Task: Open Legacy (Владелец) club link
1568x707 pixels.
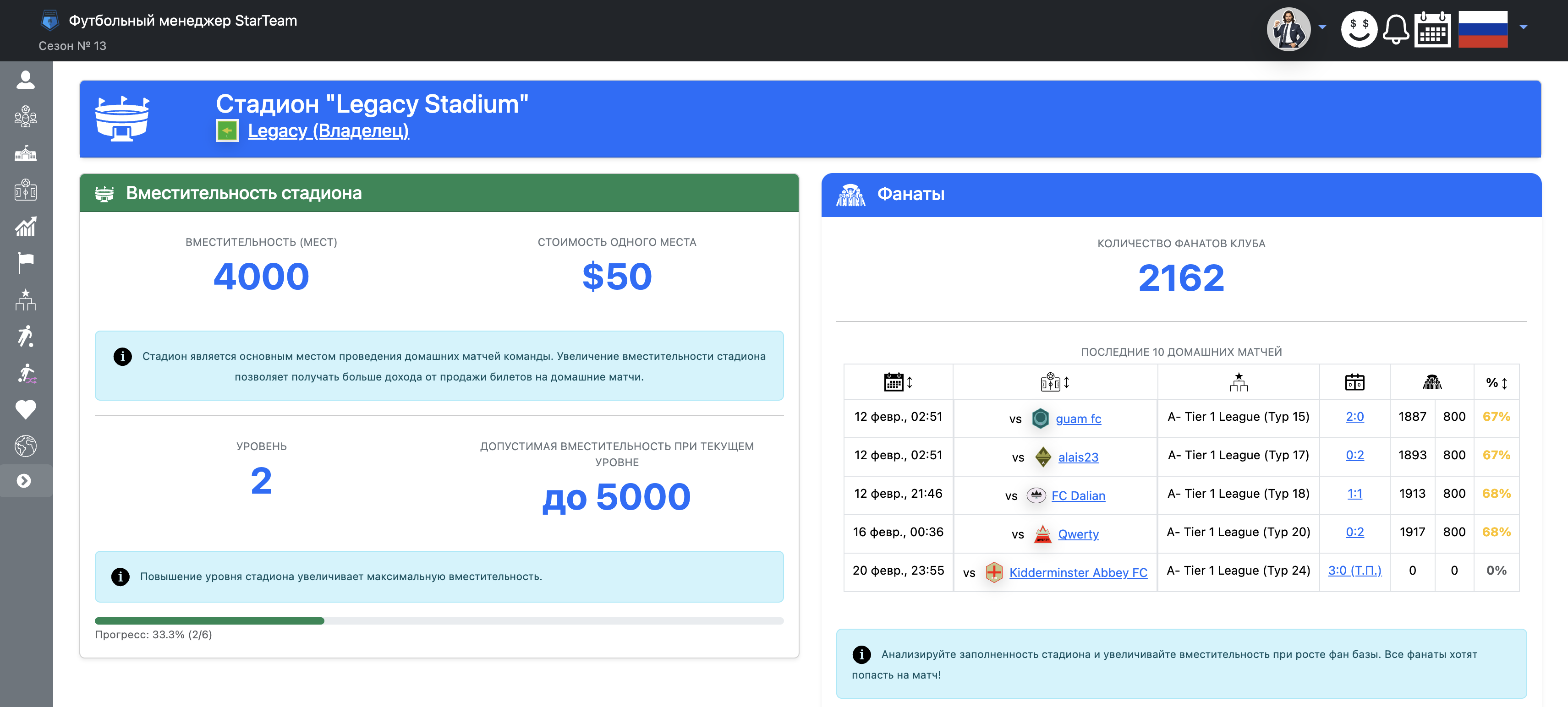Action: click(x=328, y=131)
